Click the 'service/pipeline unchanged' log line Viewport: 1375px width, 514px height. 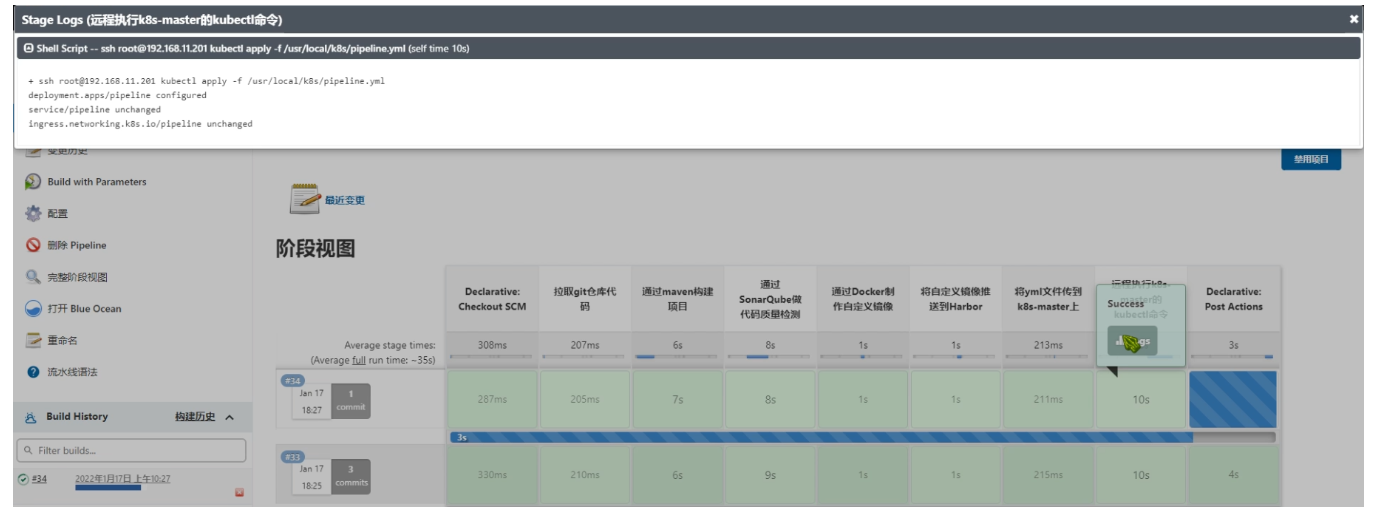[x=94, y=110]
